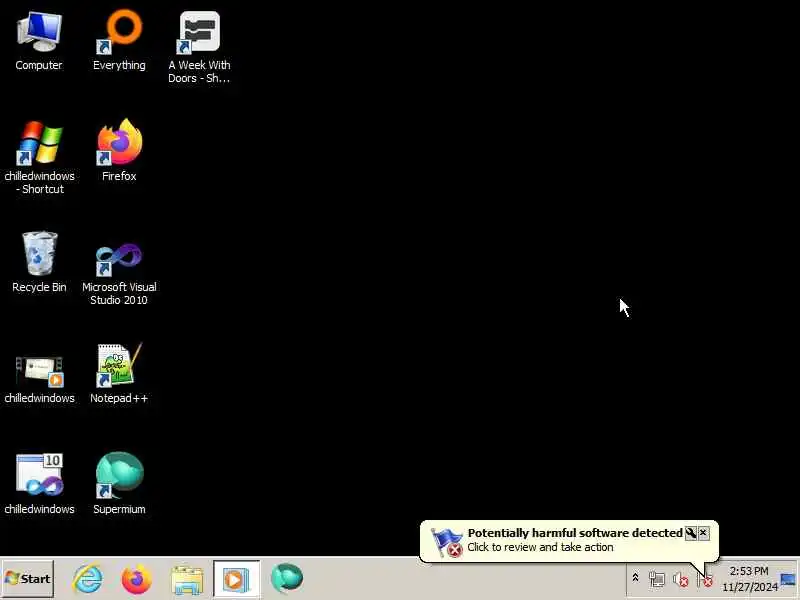Image resolution: width=800 pixels, height=600 pixels.
Task: Click the harmful software detected notification
Action: 569,541
